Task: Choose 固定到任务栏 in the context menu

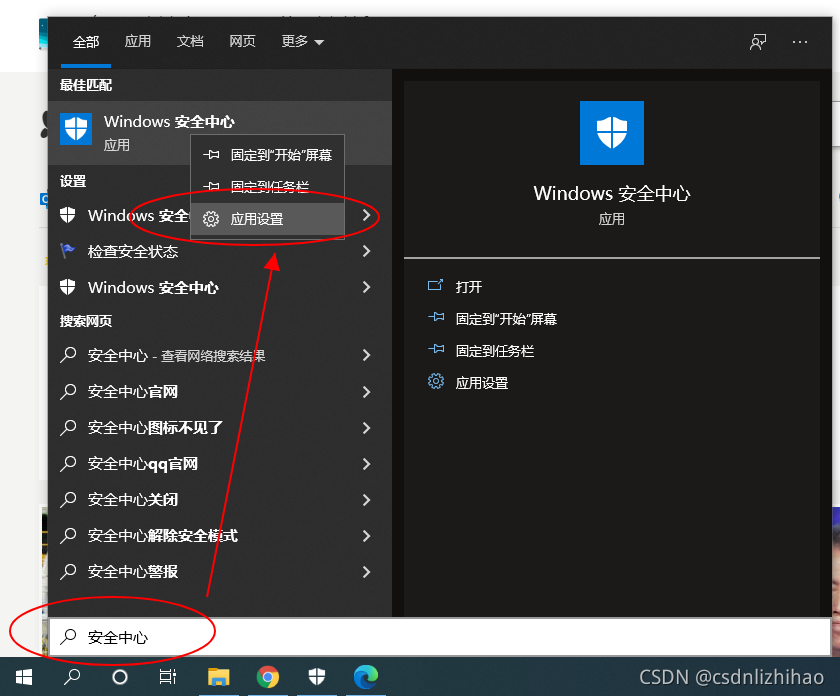Action: (267, 186)
